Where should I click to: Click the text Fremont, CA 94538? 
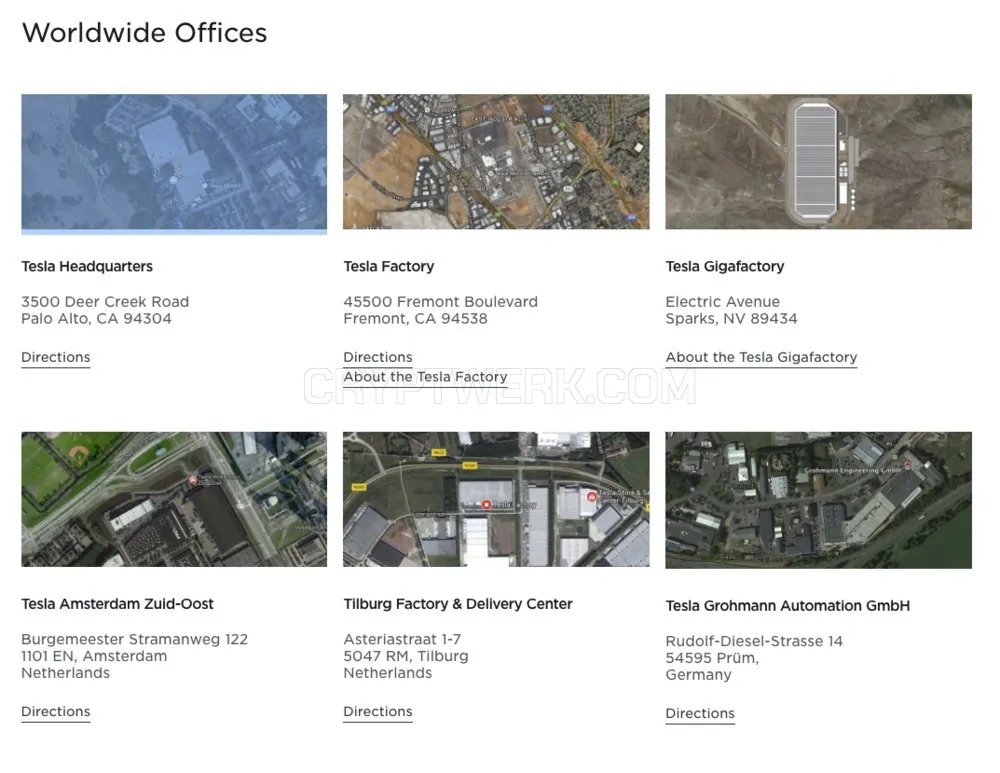(415, 318)
